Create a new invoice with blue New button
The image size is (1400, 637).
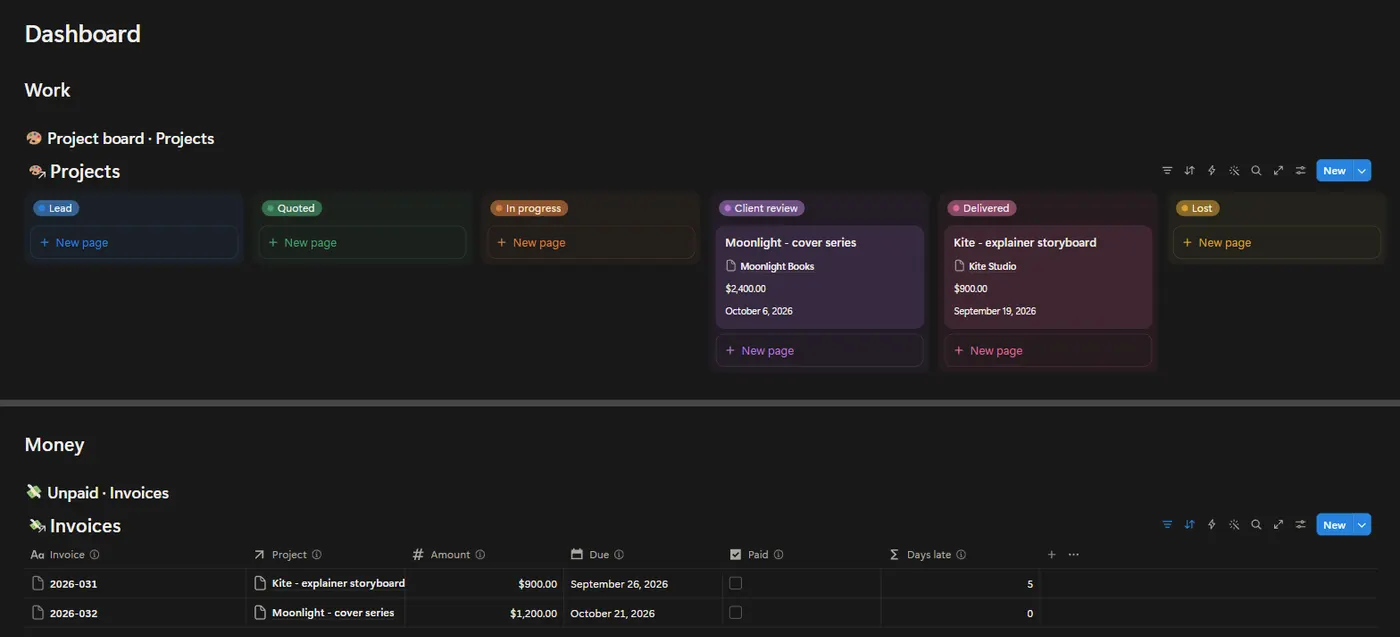[x=1334, y=525]
